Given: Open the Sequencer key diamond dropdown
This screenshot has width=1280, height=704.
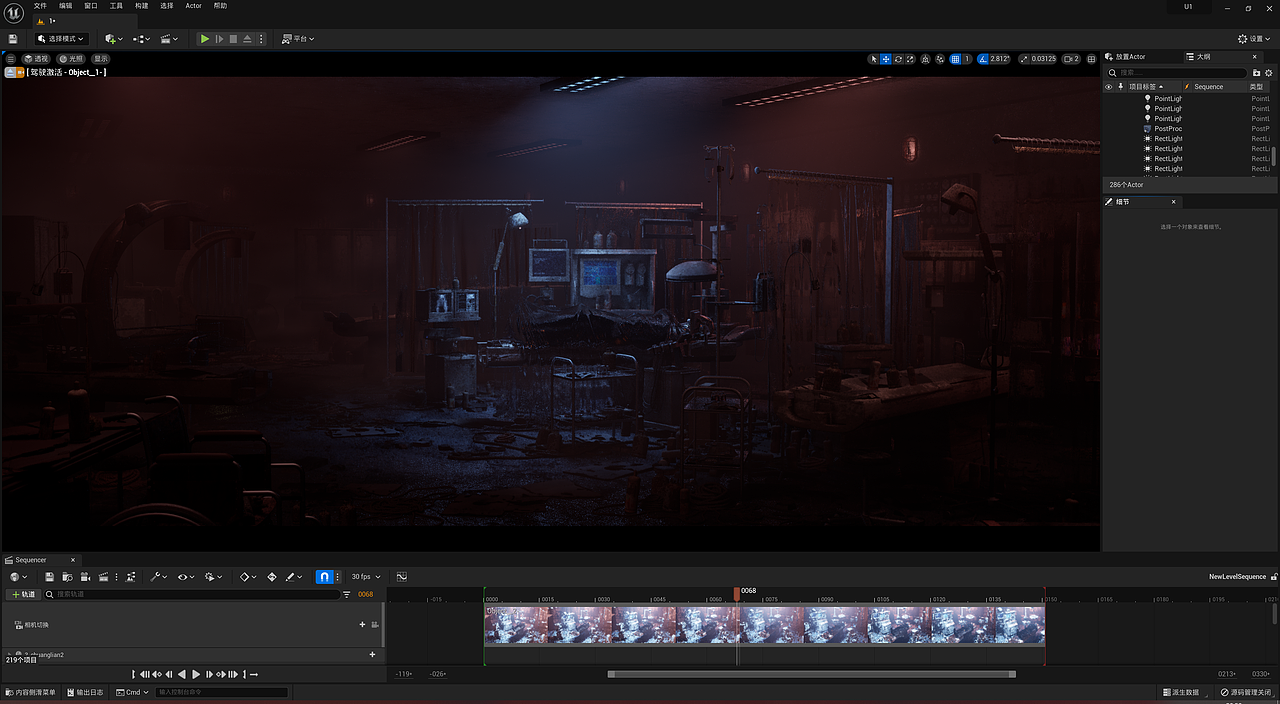Looking at the screenshot, I should (x=248, y=577).
